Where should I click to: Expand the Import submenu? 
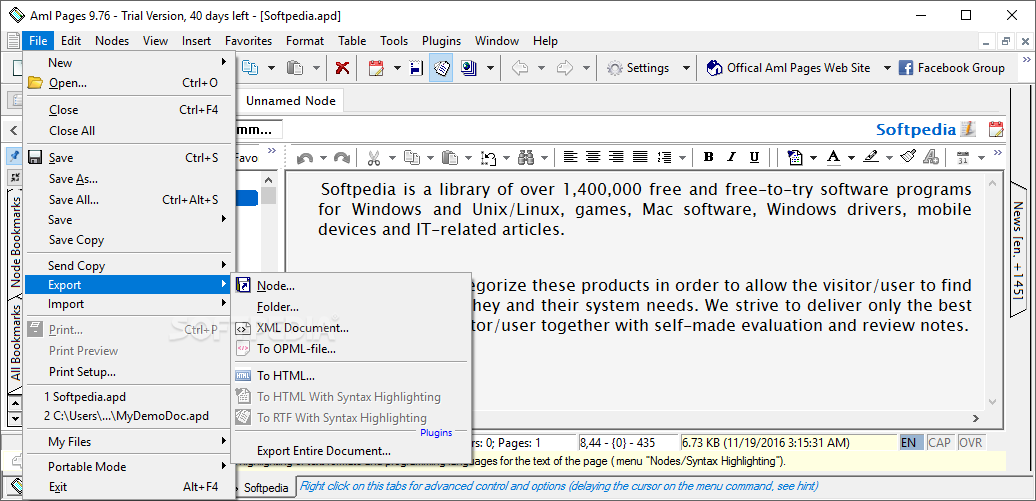click(x=130, y=304)
